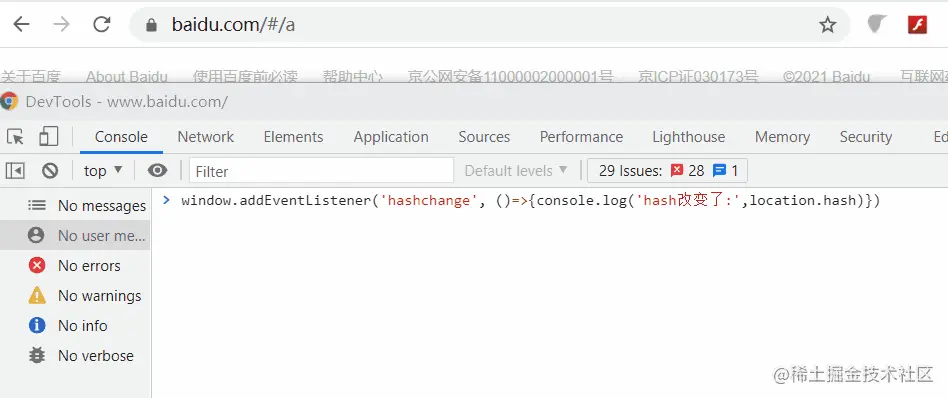Clear console with the ban icon
The width and height of the screenshot is (948, 398).
50,171
